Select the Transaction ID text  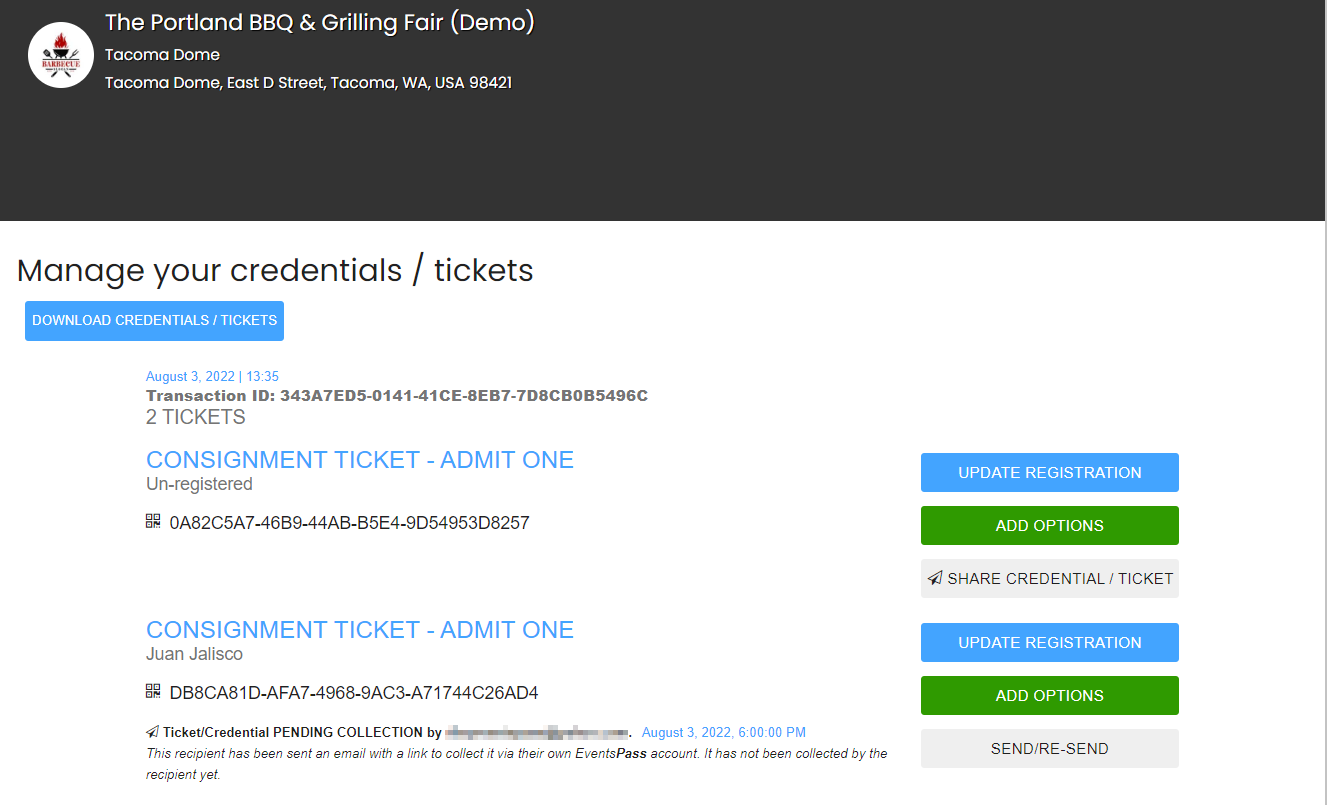pos(397,396)
